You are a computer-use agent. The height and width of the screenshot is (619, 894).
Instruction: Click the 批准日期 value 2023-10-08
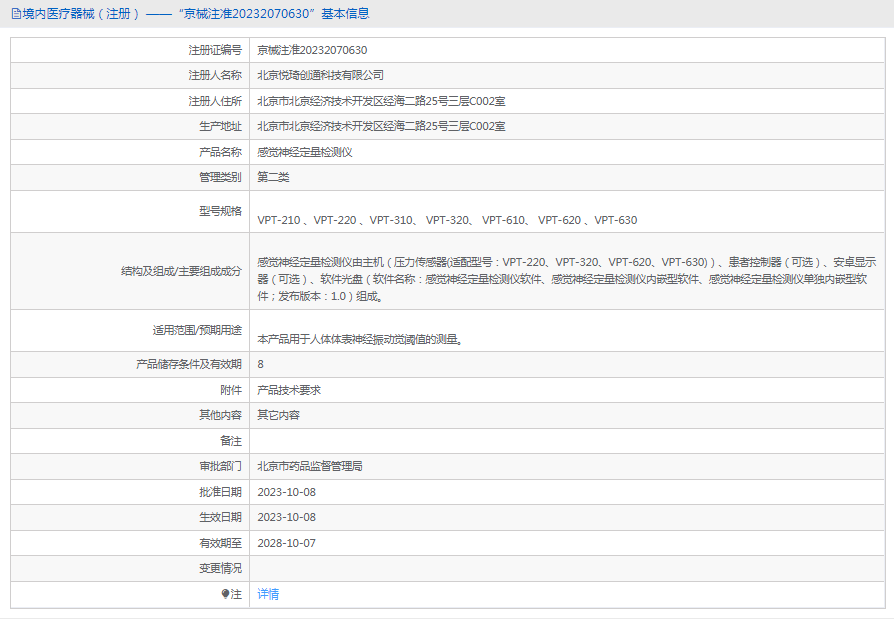(x=286, y=492)
